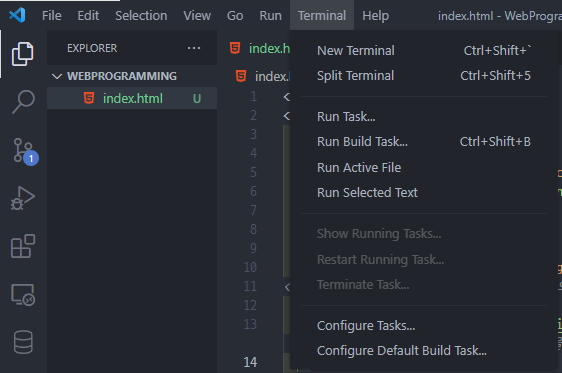Click line number 14 in gutter
Viewport: 562px width, 373px height.
pyautogui.click(x=250, y=362)
